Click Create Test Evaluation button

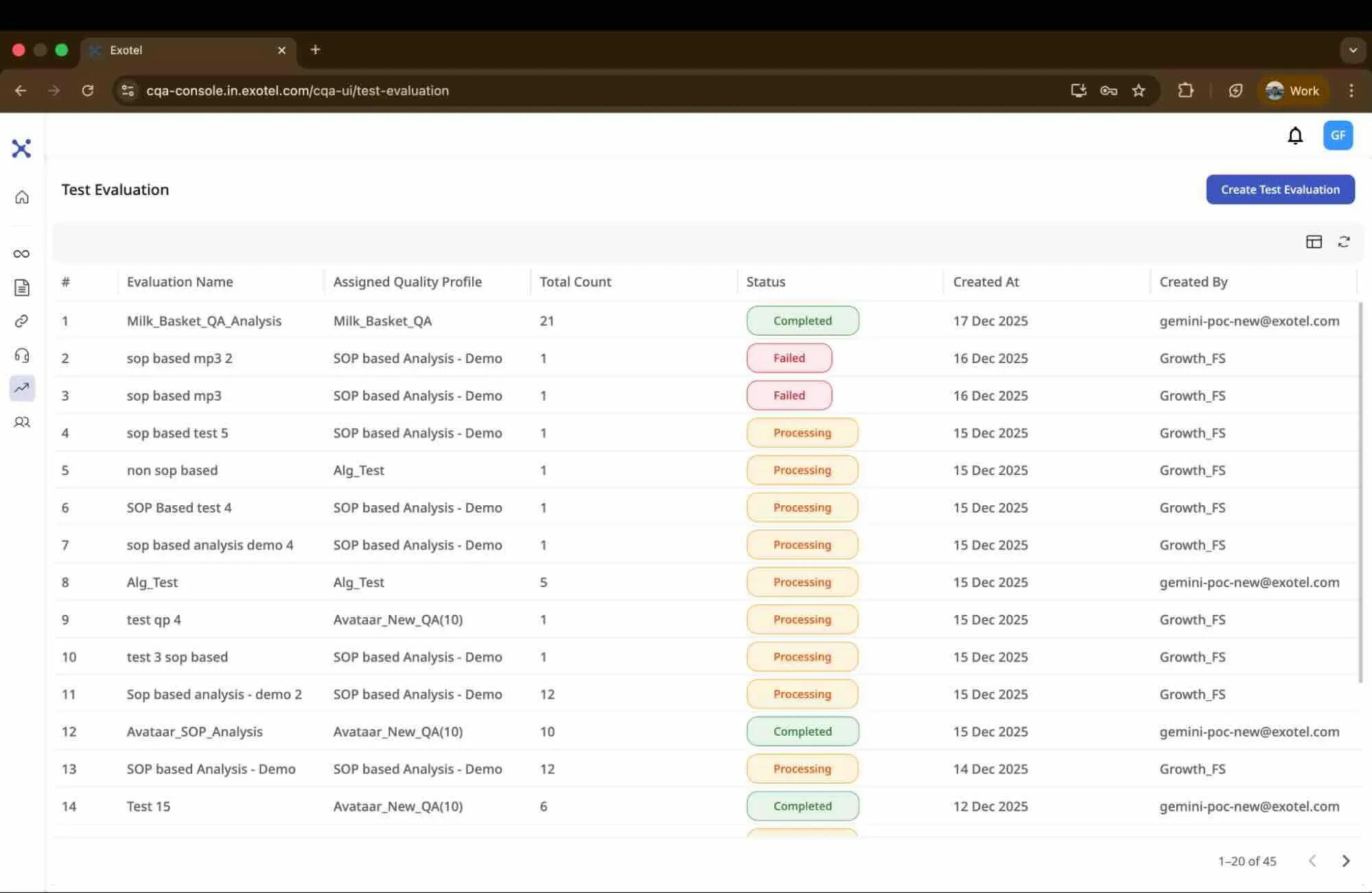pos(1280,189)
